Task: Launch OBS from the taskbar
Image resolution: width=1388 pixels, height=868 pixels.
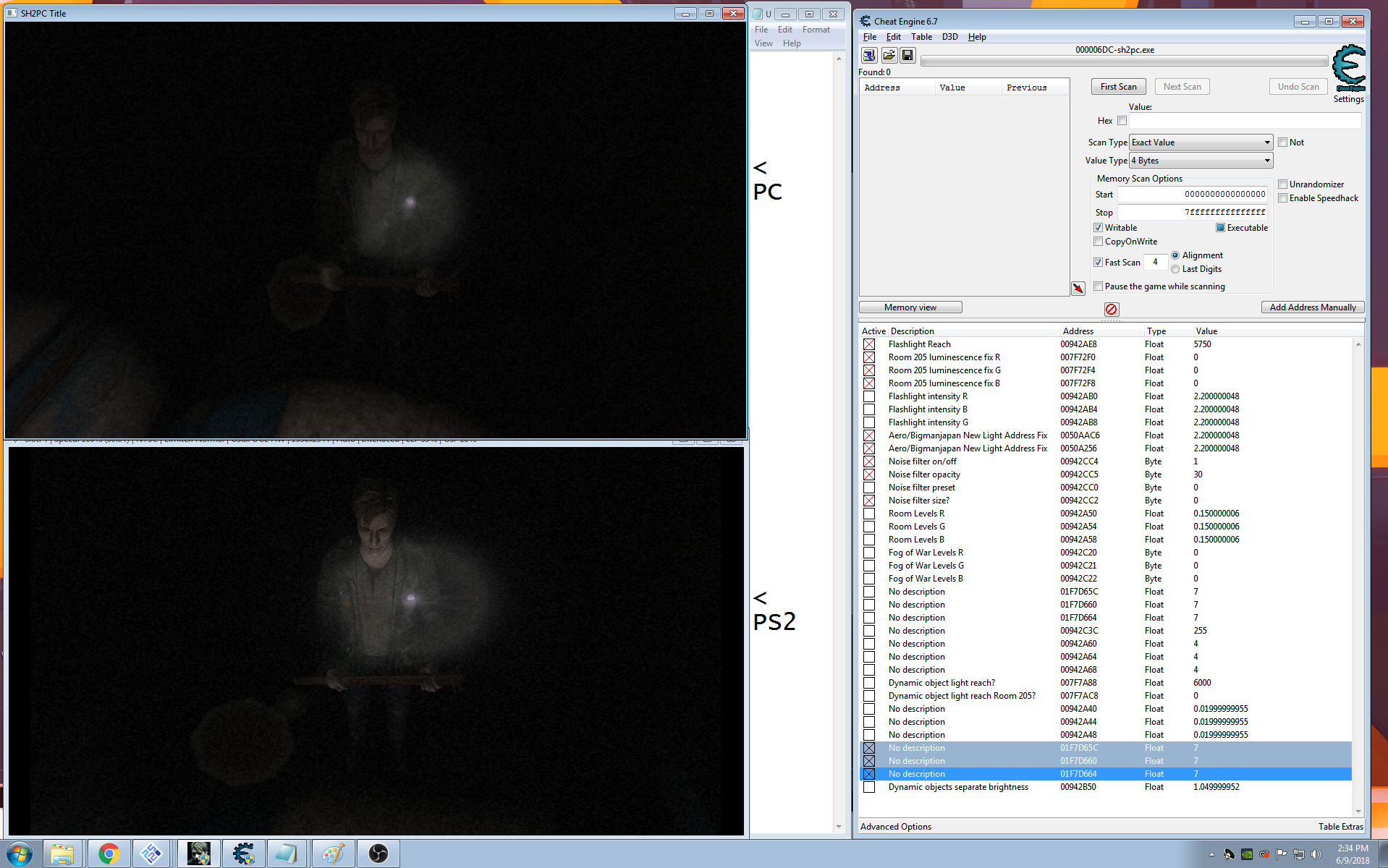Action: coord(378,854)
